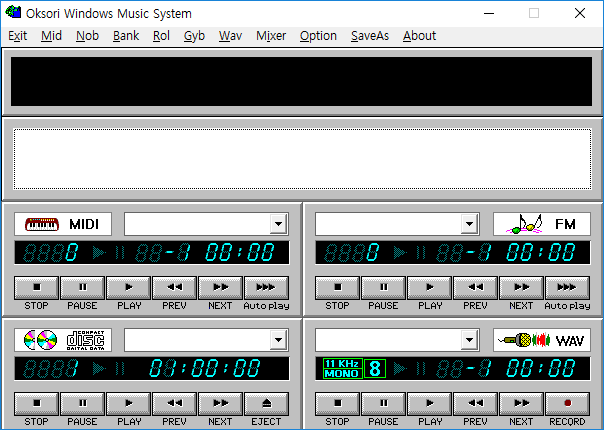Open the SaveAs menu
604x430 pixels.
[370, 36]
